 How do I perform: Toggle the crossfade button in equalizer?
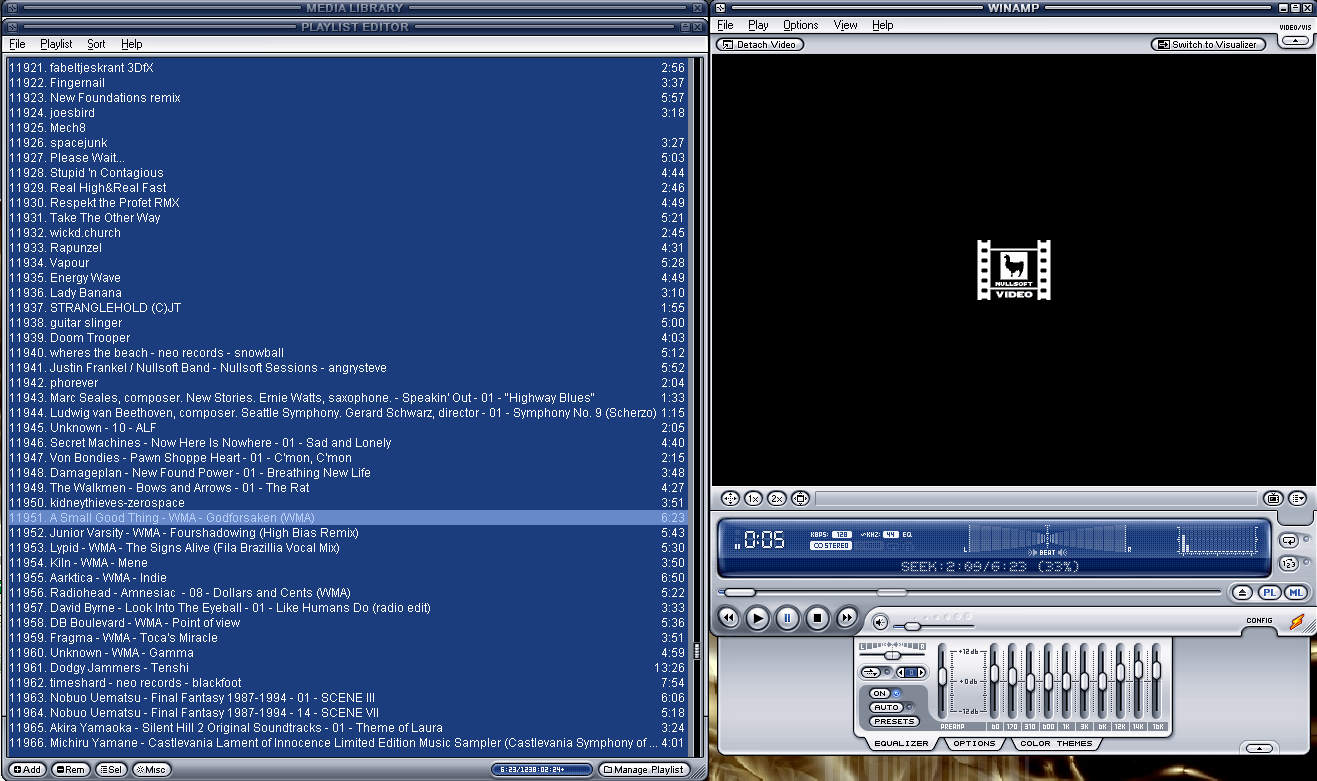(x=870, y=672)
